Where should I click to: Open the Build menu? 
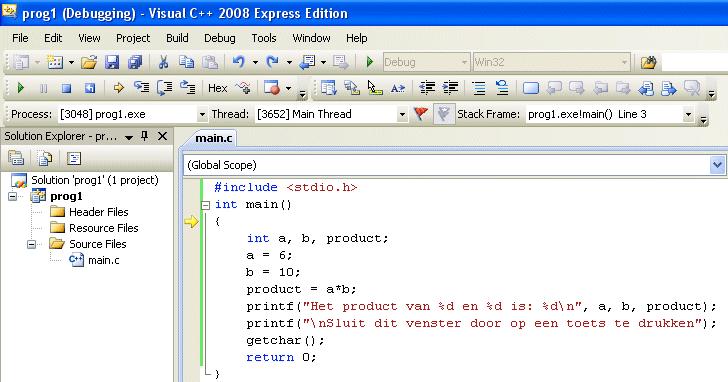tap(177, 38)
